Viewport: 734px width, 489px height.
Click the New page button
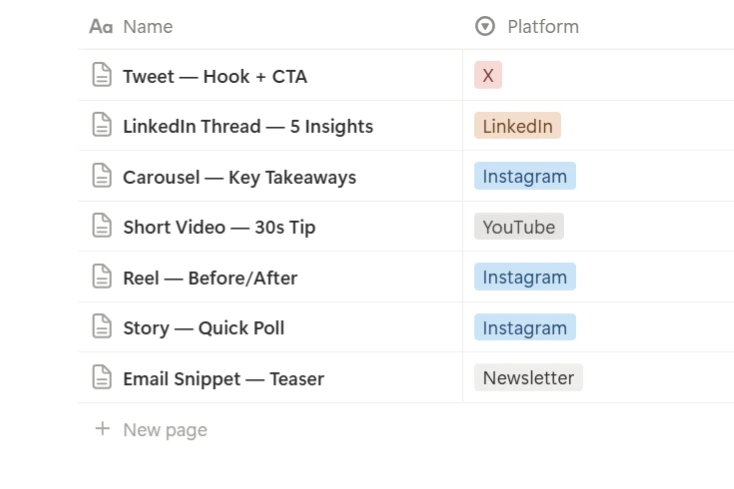pyautogui.click(x=165, y=430)
